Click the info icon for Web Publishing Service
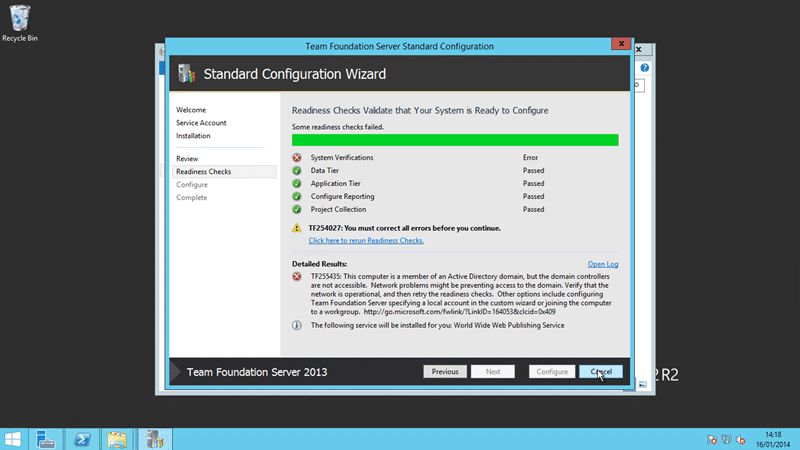Image resolution: width=800 pixels, height=450 pixels. click(x=297, y=325)
